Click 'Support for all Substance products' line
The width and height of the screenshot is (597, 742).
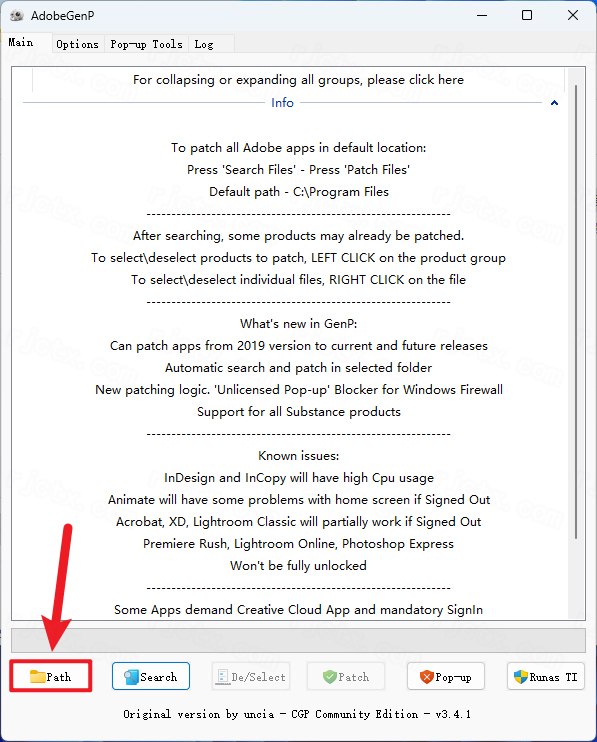[x=298, y=412]
